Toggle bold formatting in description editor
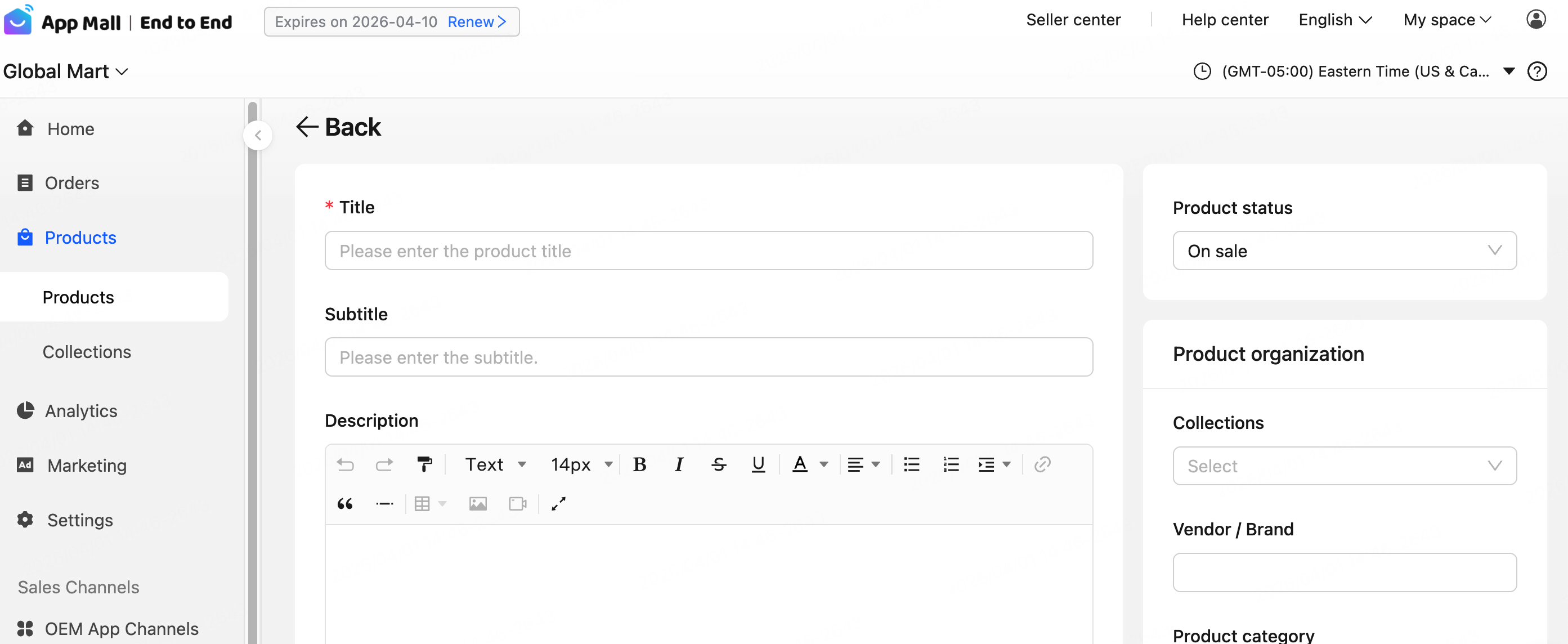 click(639, 464)
